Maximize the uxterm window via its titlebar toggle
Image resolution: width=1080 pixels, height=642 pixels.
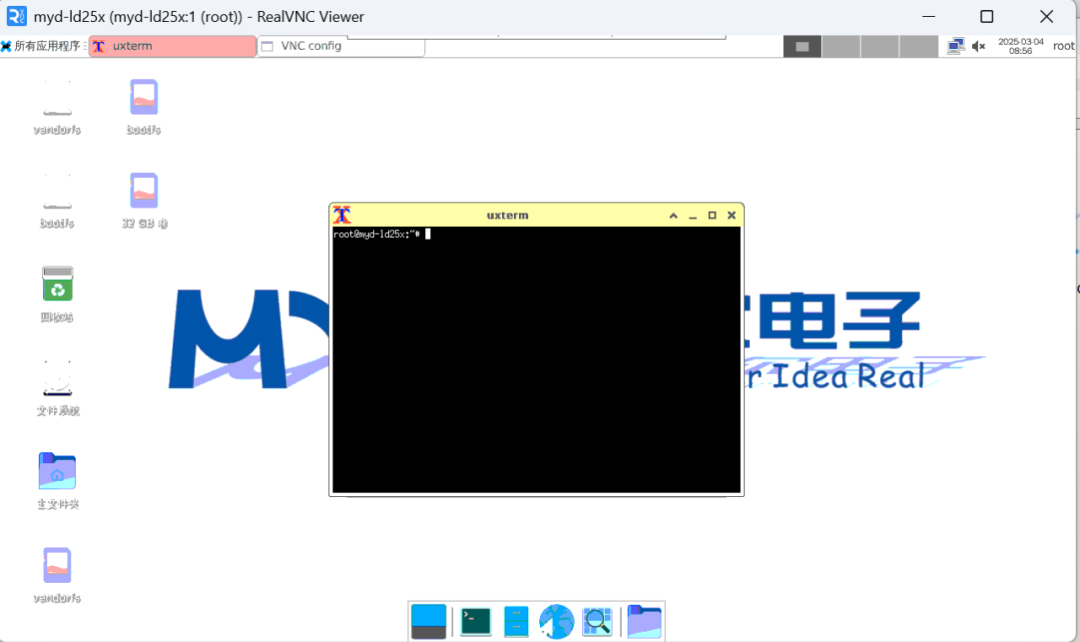pos(711,214)
